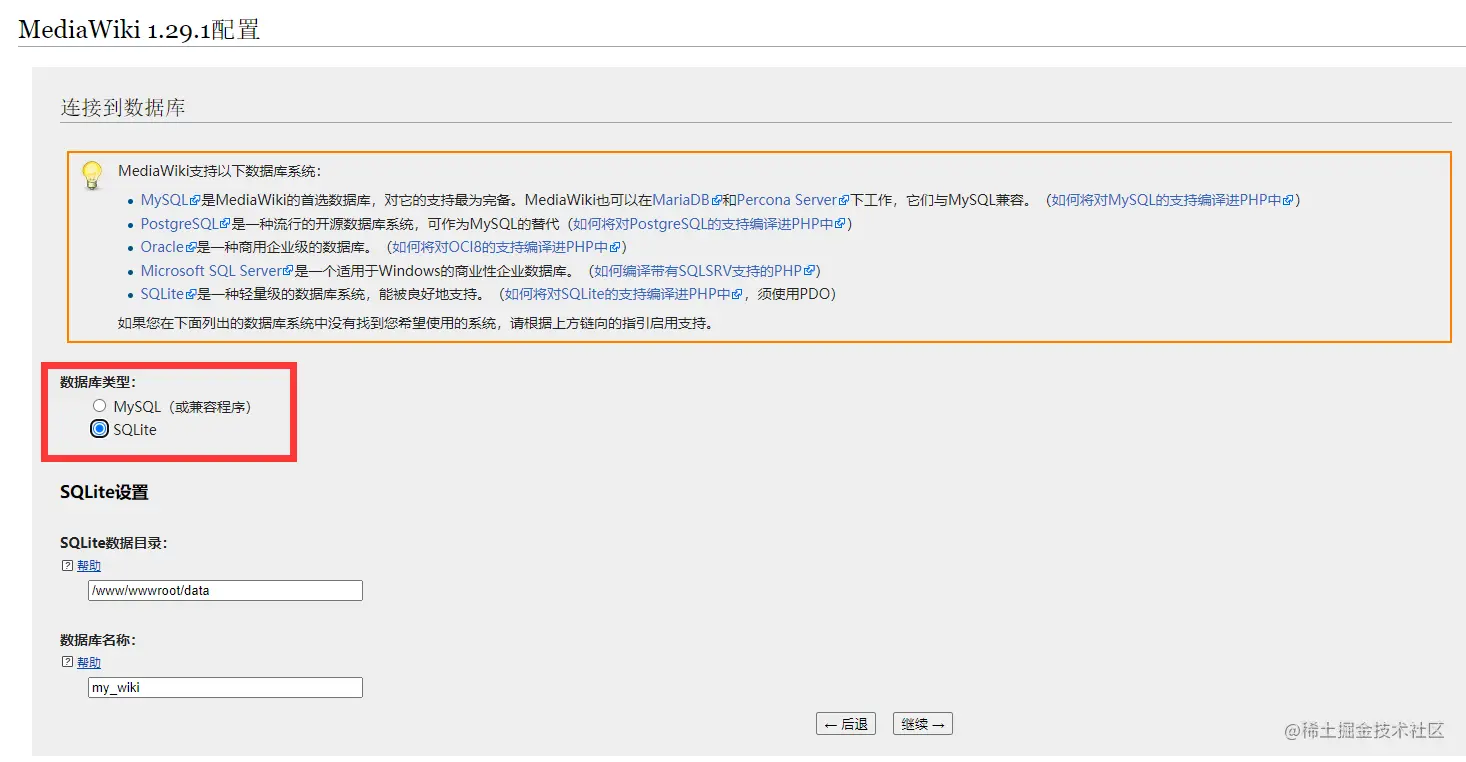Click the ← 后退 back button

(x=845, y=724)
